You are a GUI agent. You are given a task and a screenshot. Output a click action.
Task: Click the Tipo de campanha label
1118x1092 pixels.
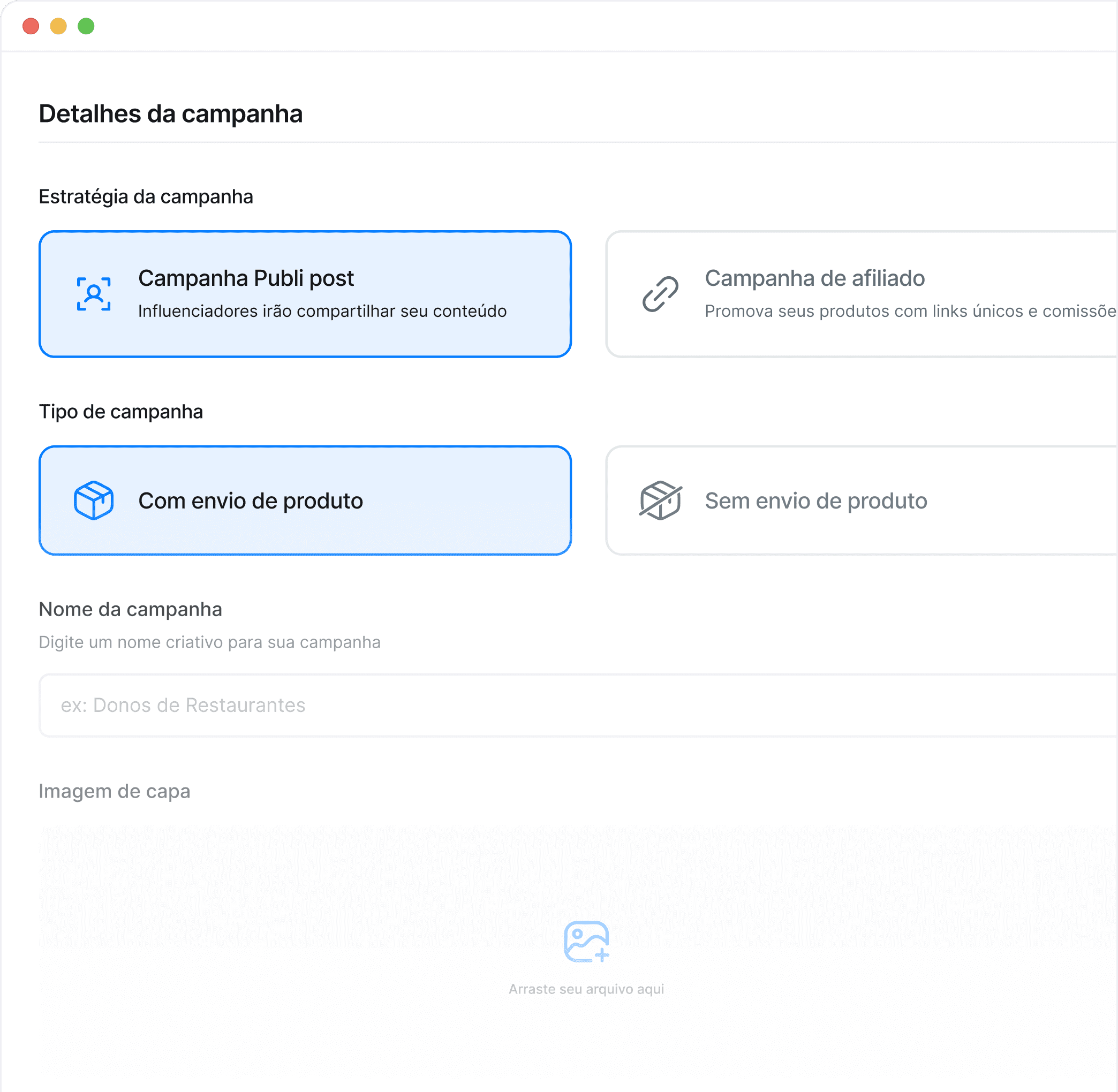(121, 412)
